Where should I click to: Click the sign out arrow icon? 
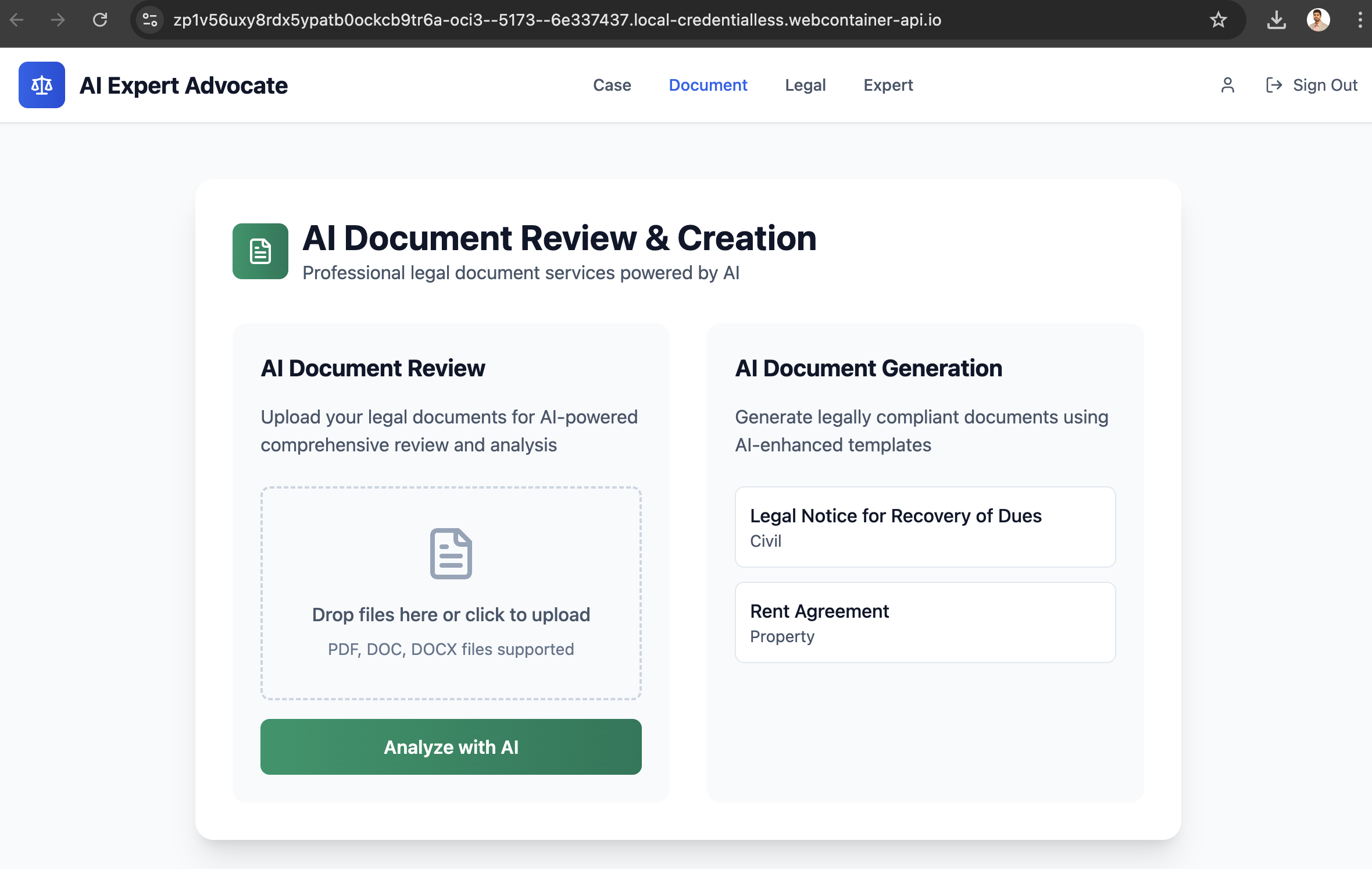pyautogui.click(x=1273, y=85)
